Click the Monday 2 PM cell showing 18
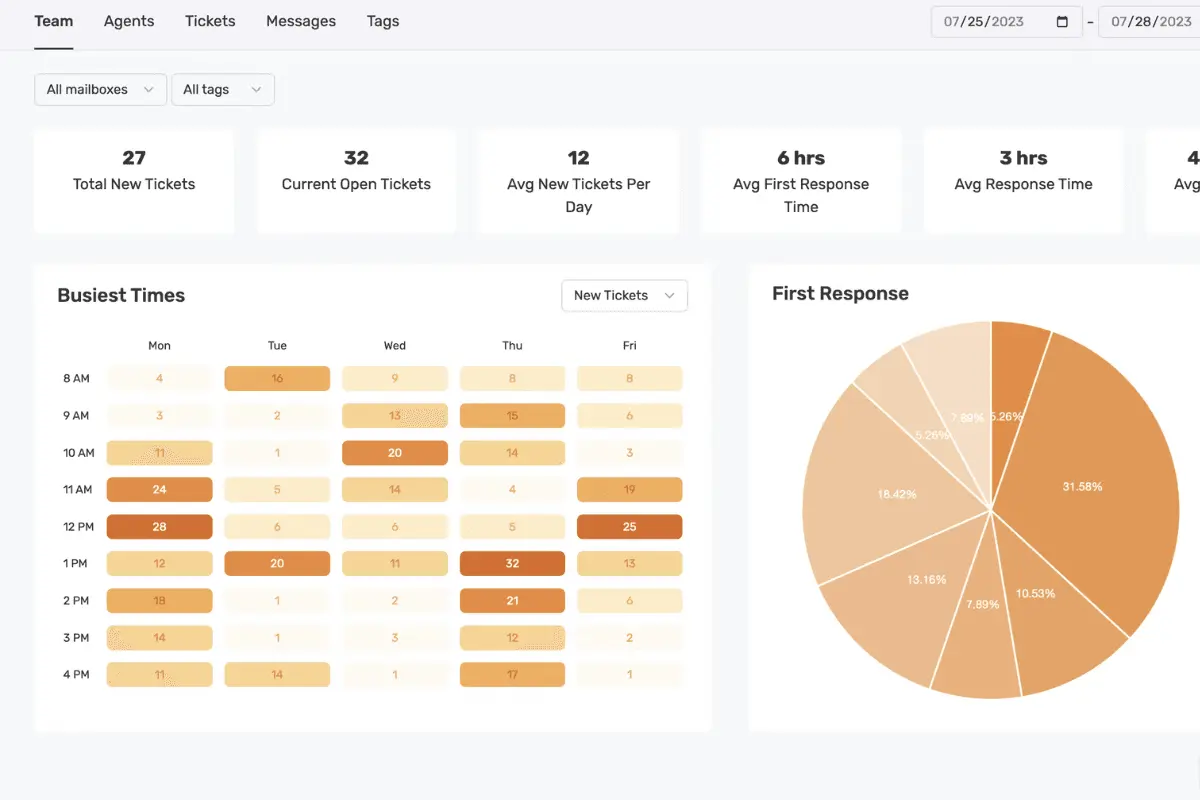 click(x=160, y=601)
